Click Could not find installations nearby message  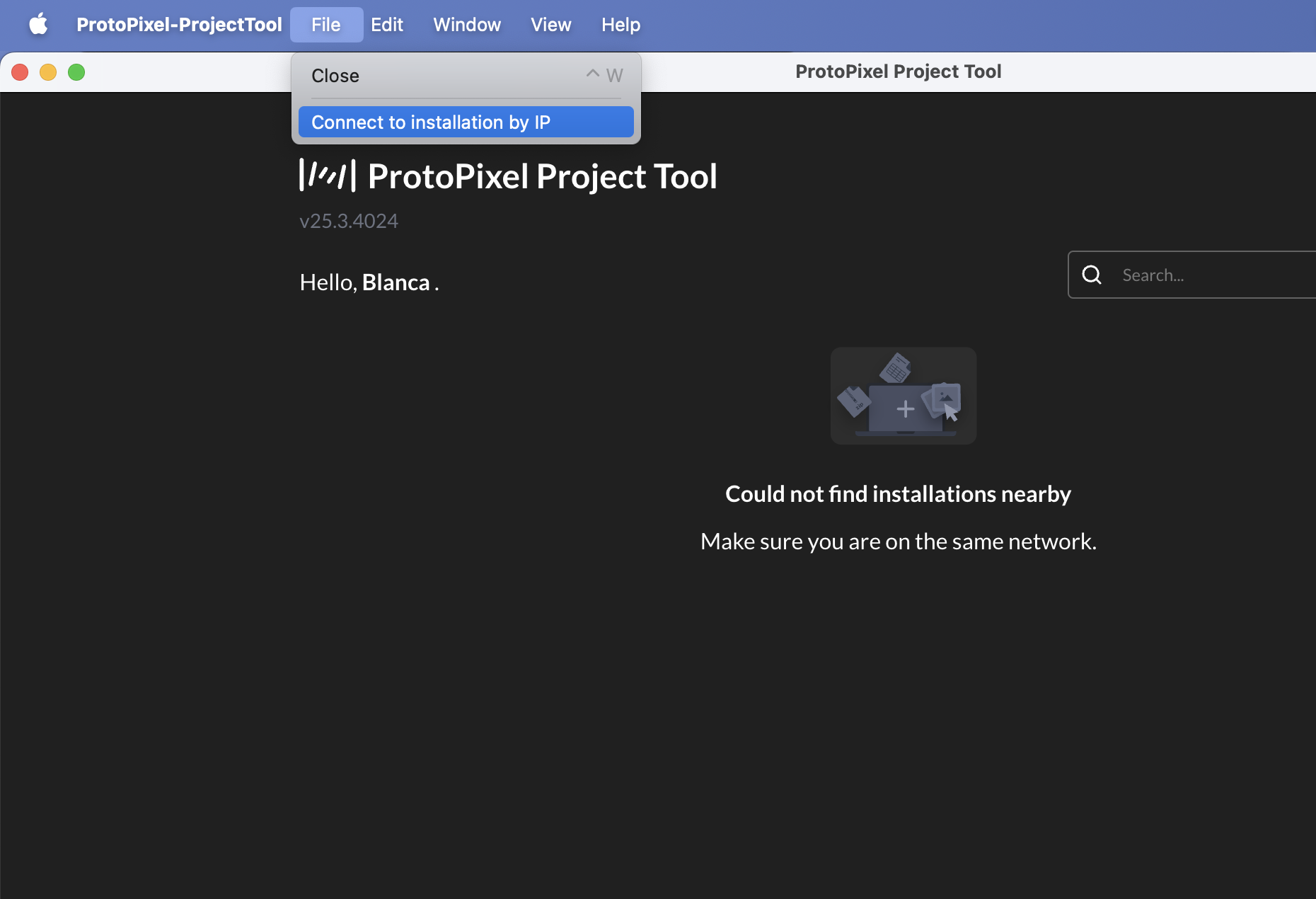tap(897, 493)
